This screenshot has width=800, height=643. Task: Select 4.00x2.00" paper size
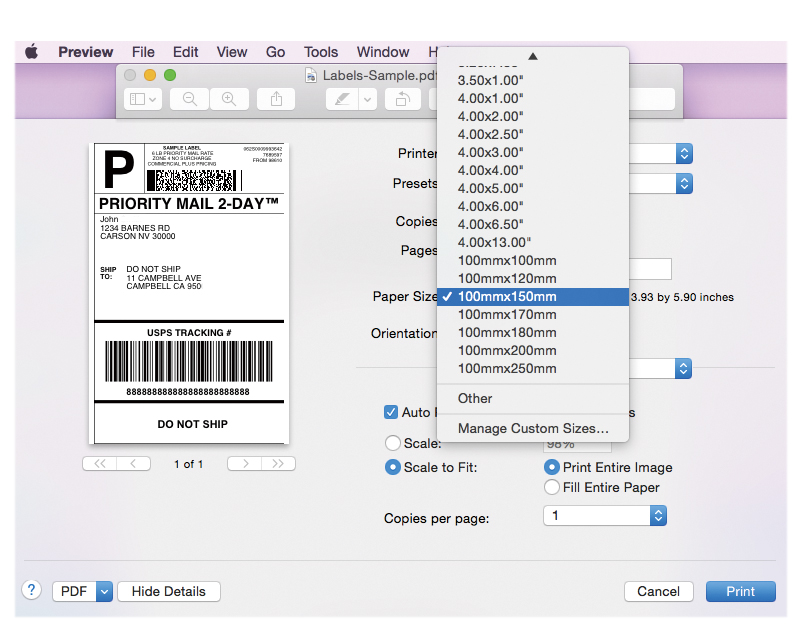[x=533, y=116]
